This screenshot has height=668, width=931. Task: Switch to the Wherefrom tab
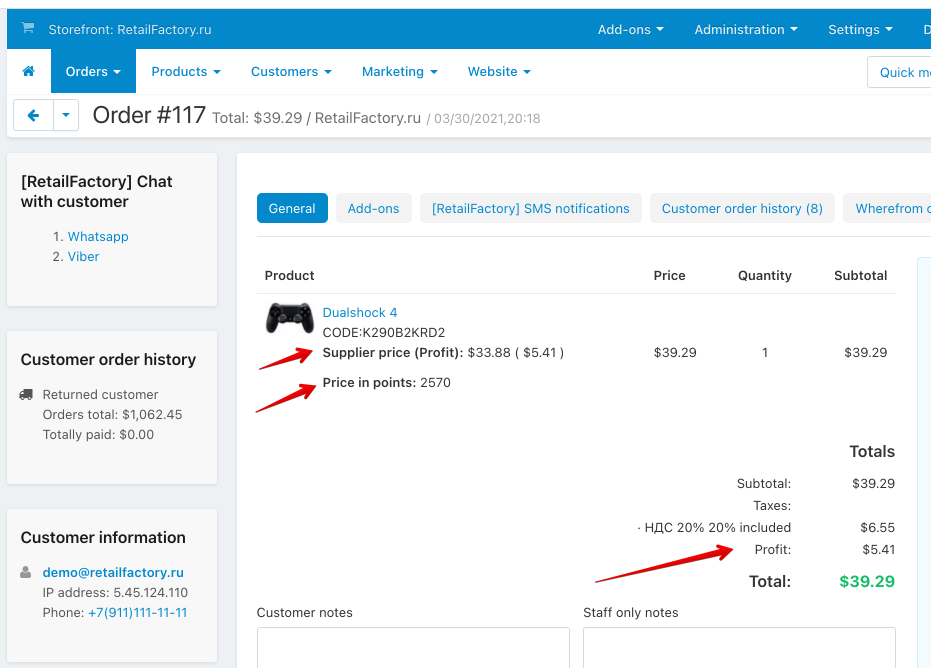point(887,208)
